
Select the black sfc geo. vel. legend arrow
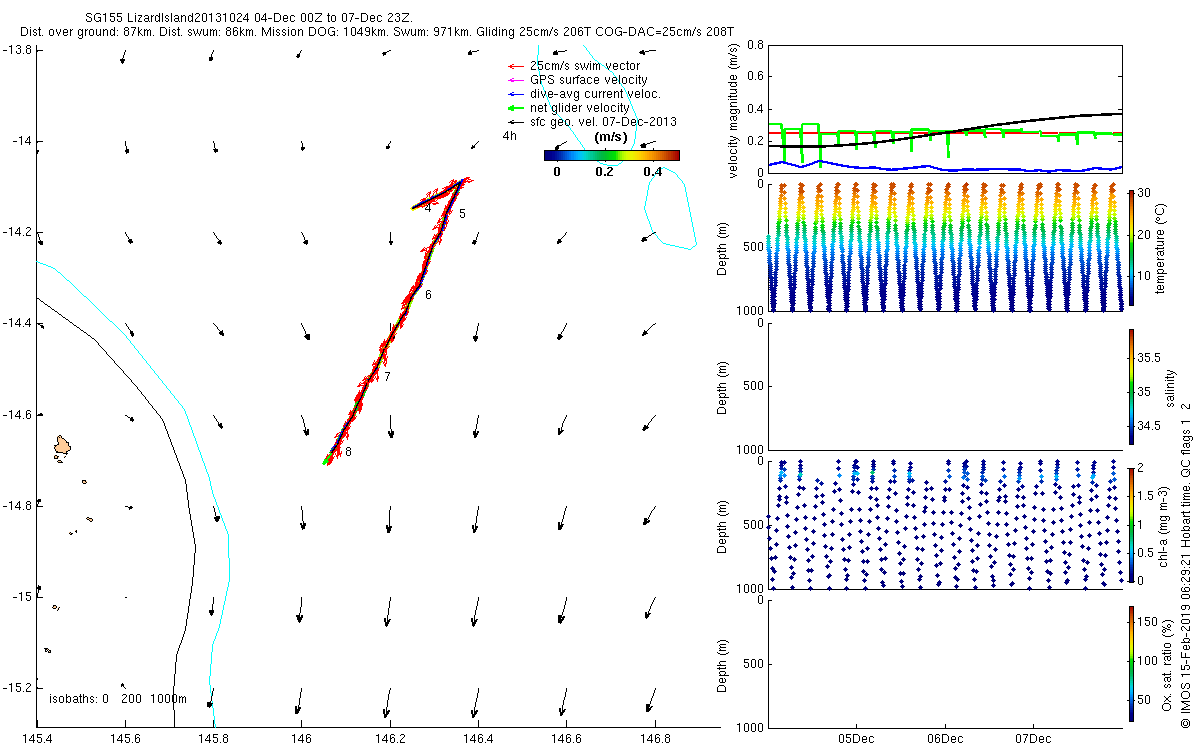tap(516, 122)
